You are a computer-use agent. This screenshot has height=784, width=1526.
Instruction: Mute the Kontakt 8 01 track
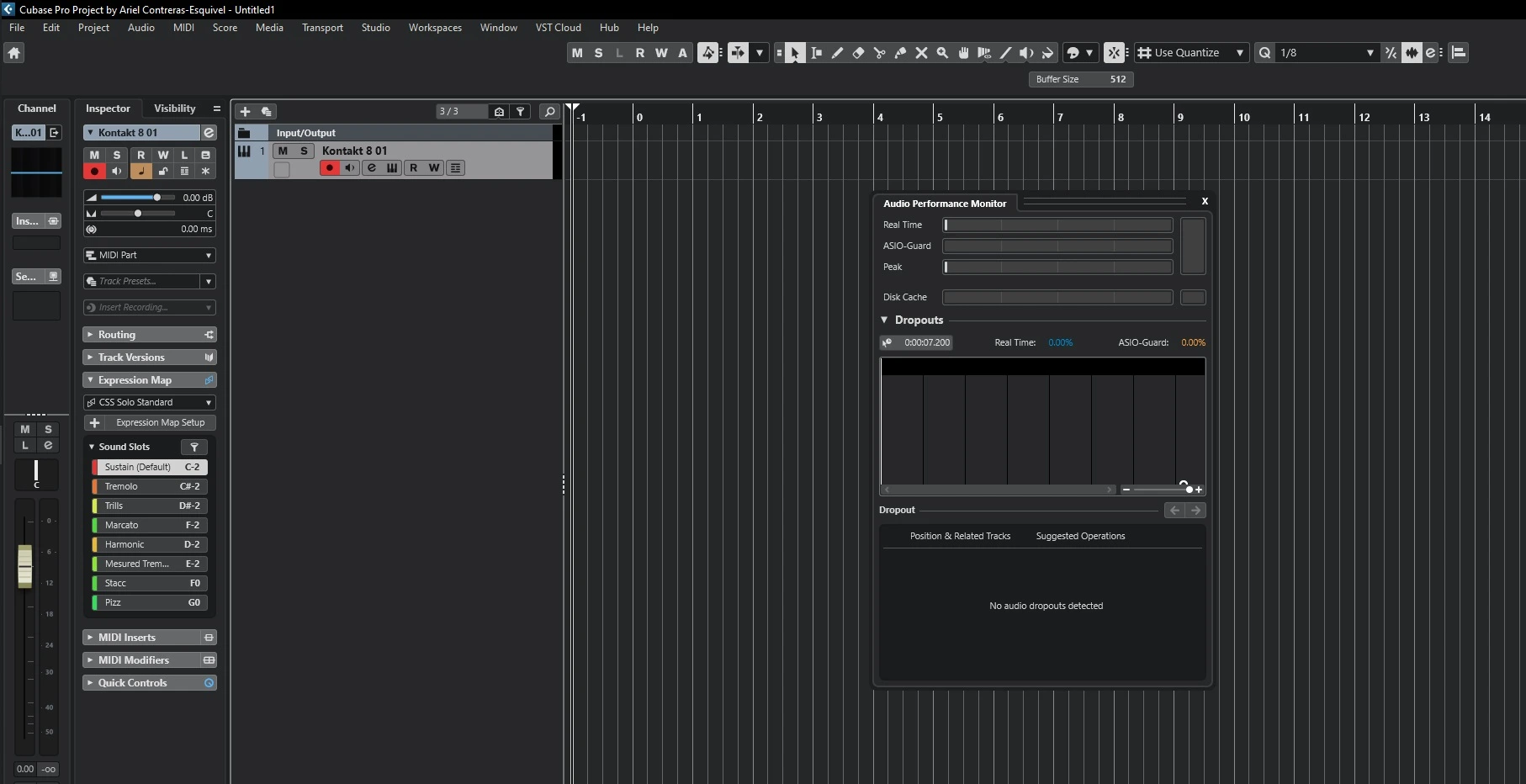283,151
